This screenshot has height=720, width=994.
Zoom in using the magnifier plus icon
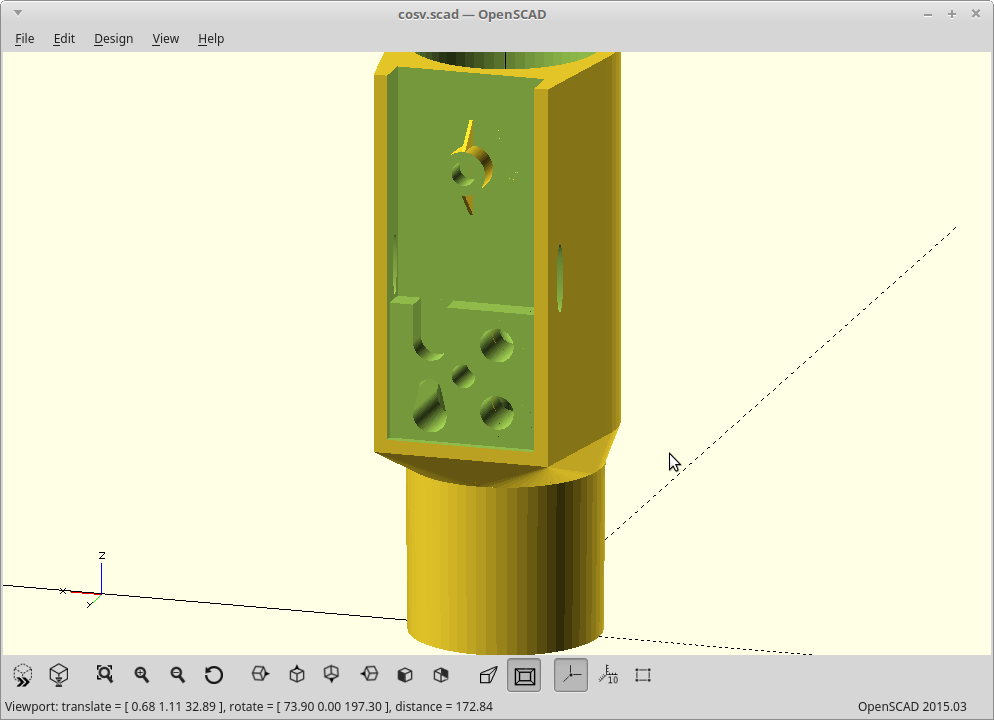click(x=142, y=675)
